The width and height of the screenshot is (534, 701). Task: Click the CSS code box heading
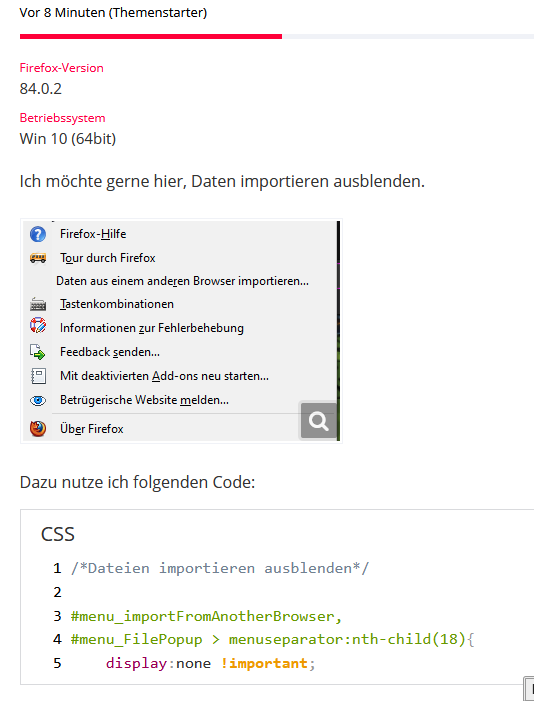tap(58, 534)
